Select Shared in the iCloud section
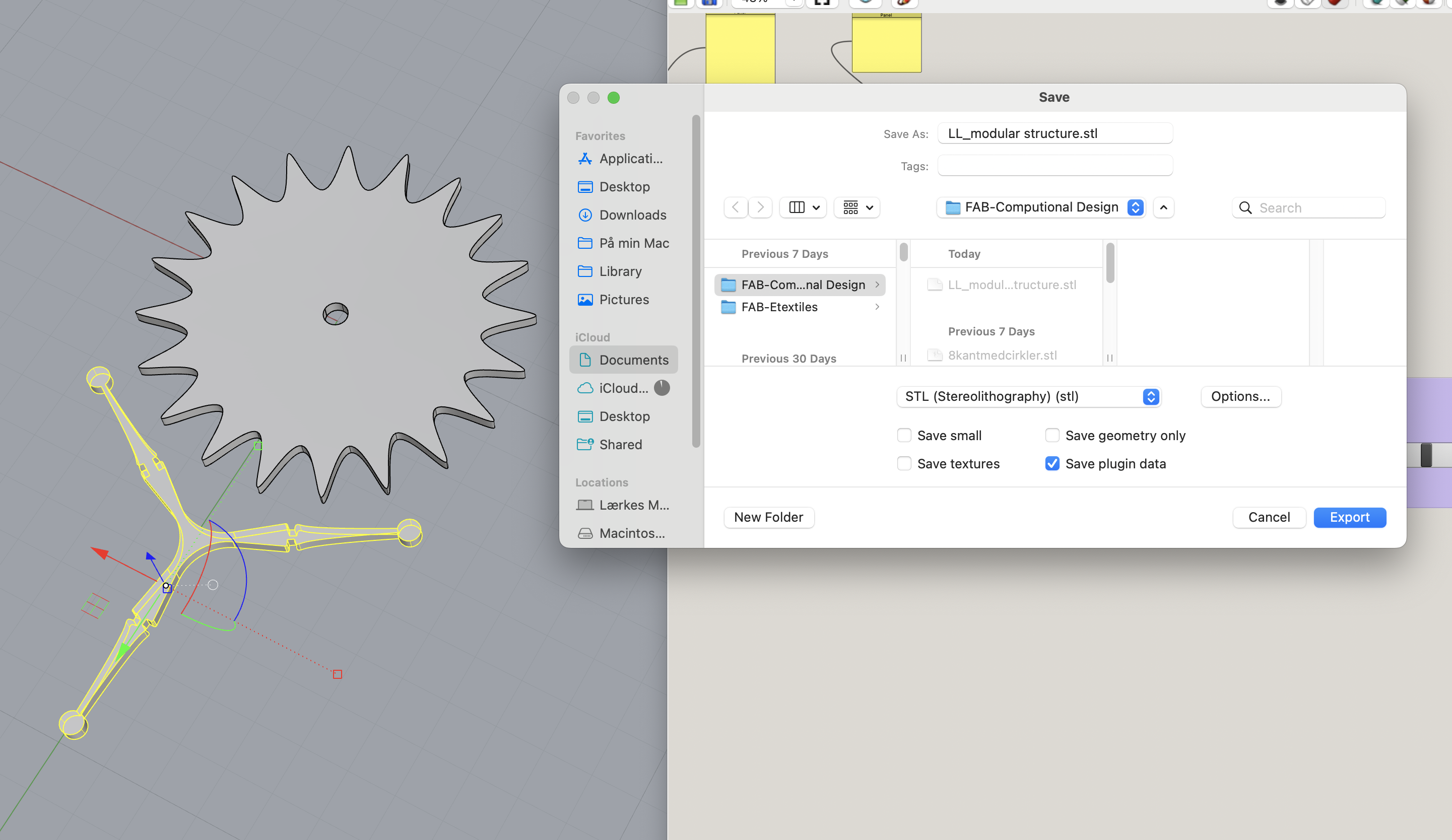 [620, 445]
